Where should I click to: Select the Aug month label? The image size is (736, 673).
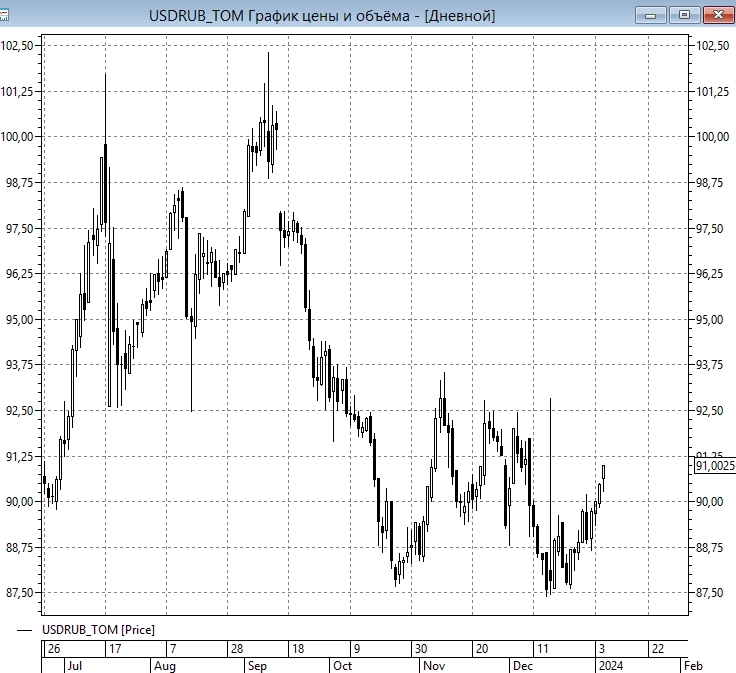tap(165, 665)
